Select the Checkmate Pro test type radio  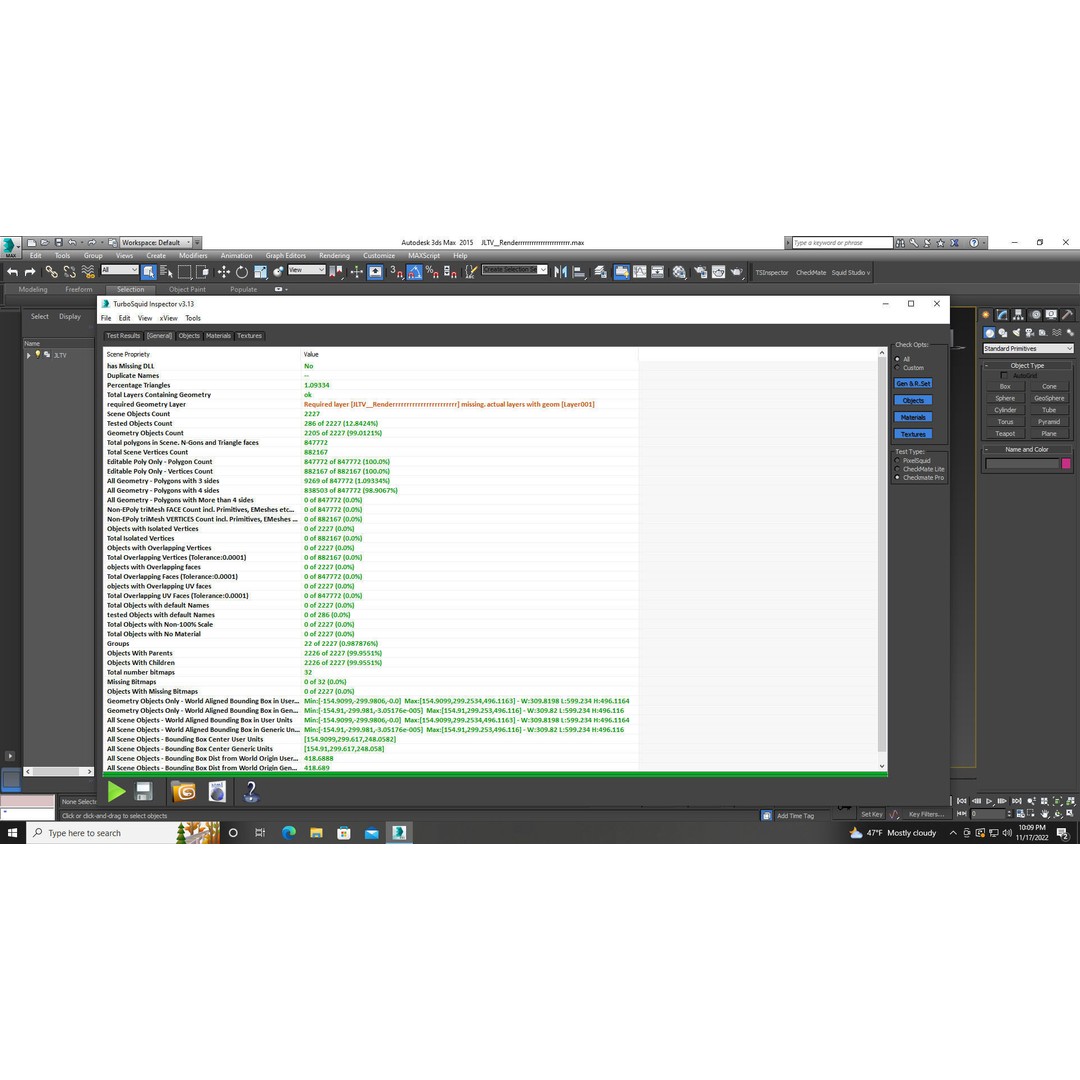[897, 477]
